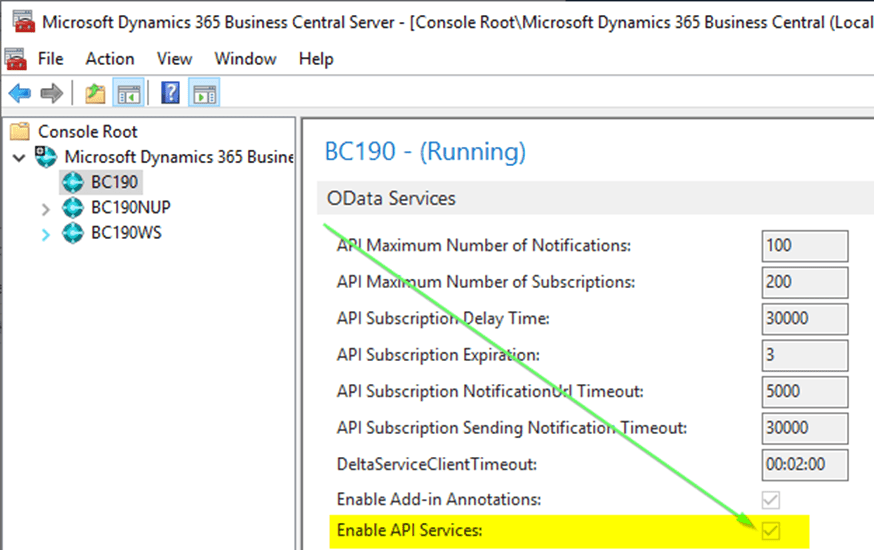Select the BC190WS instance in tree
Viewport: 874px width, 550px height.
tap(126, 233)
